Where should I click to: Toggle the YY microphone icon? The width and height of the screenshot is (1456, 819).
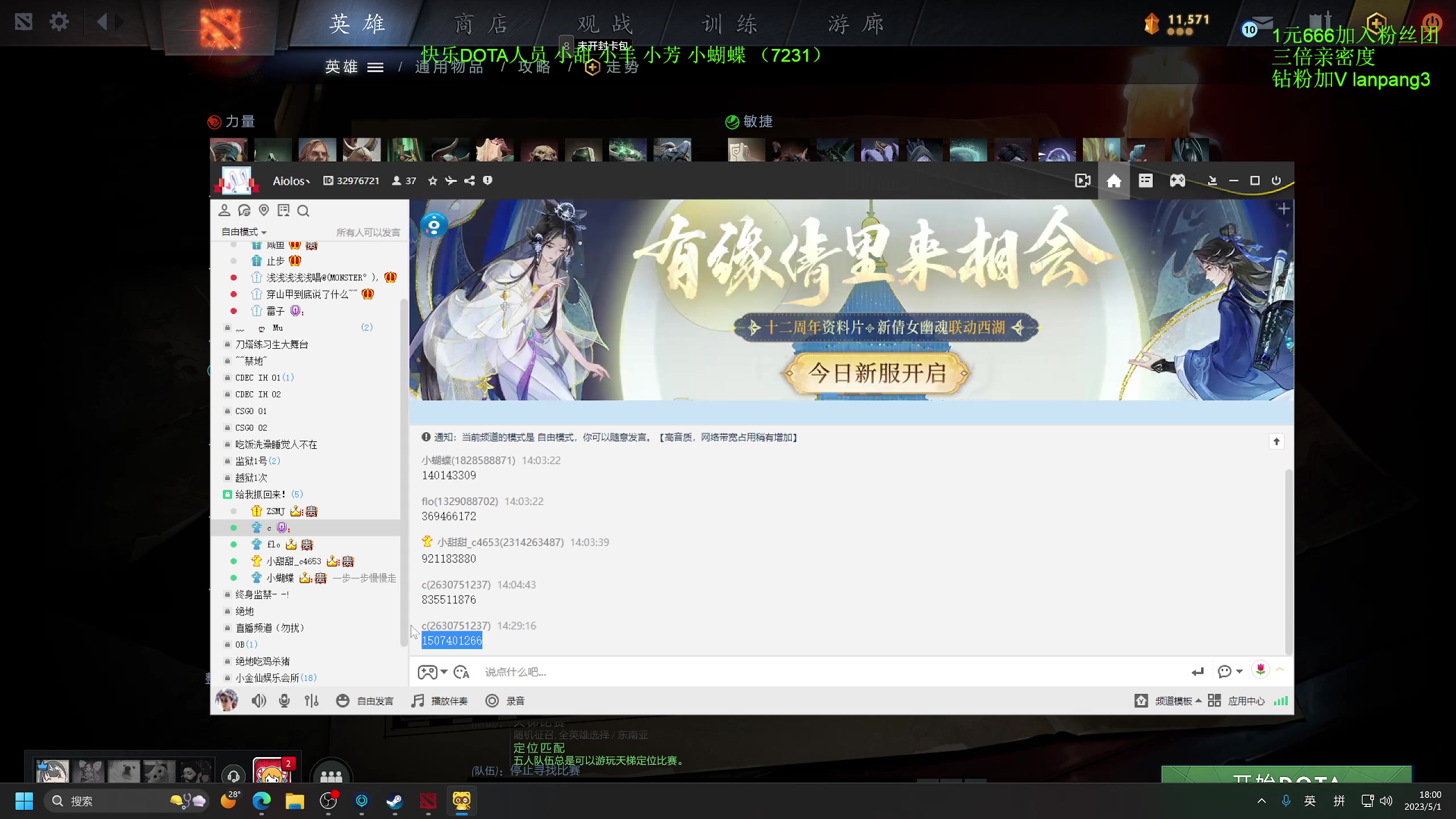[284, 701]
